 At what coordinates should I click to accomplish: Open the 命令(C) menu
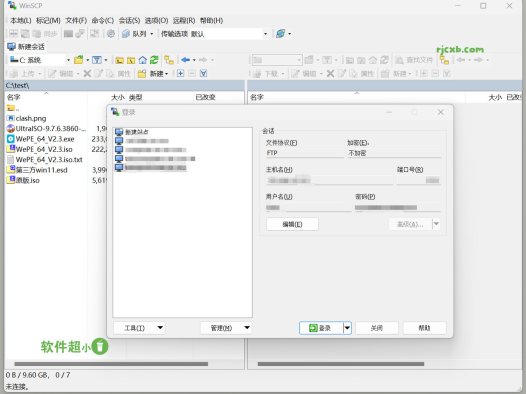(x=103, y=20)
